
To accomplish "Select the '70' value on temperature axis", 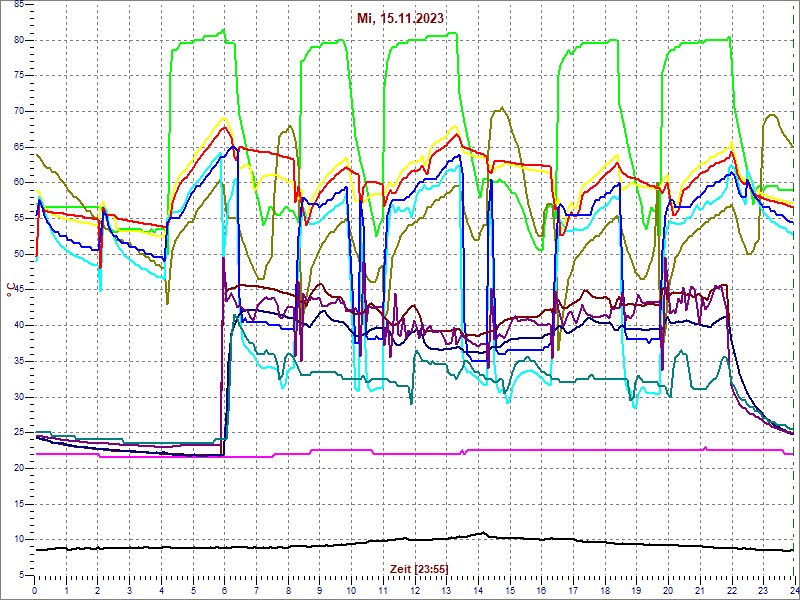I will pyautogui.click(x=18, y=112).
